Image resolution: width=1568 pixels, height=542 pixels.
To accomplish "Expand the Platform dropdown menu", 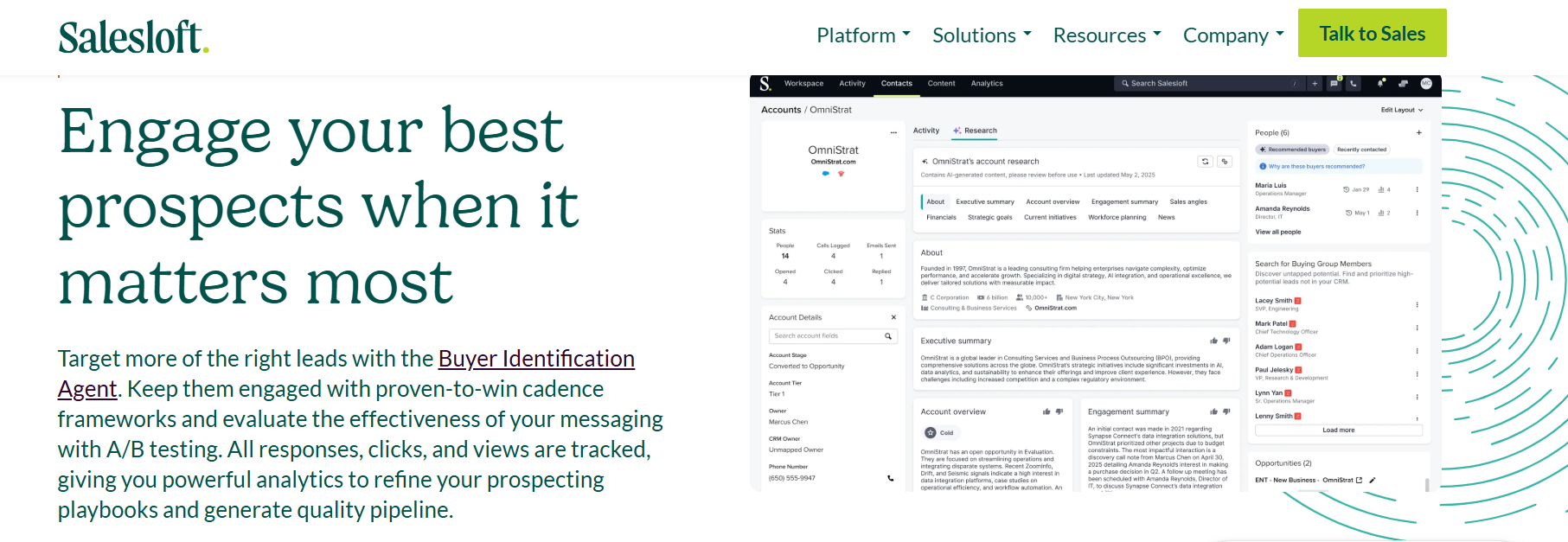I will 863,35.
